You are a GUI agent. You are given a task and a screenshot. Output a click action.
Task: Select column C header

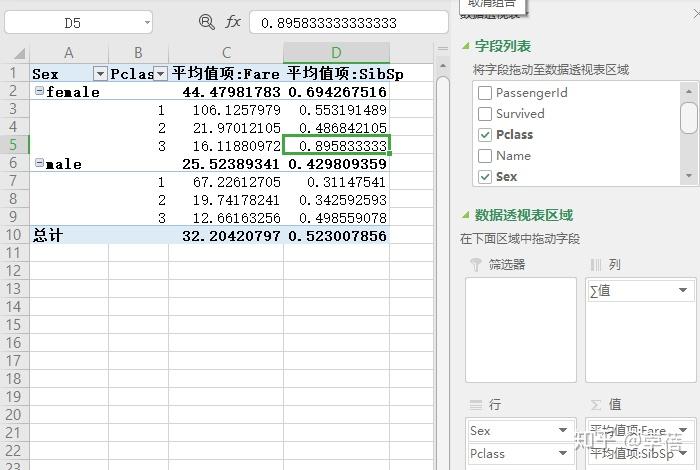(x=226, y=53)
